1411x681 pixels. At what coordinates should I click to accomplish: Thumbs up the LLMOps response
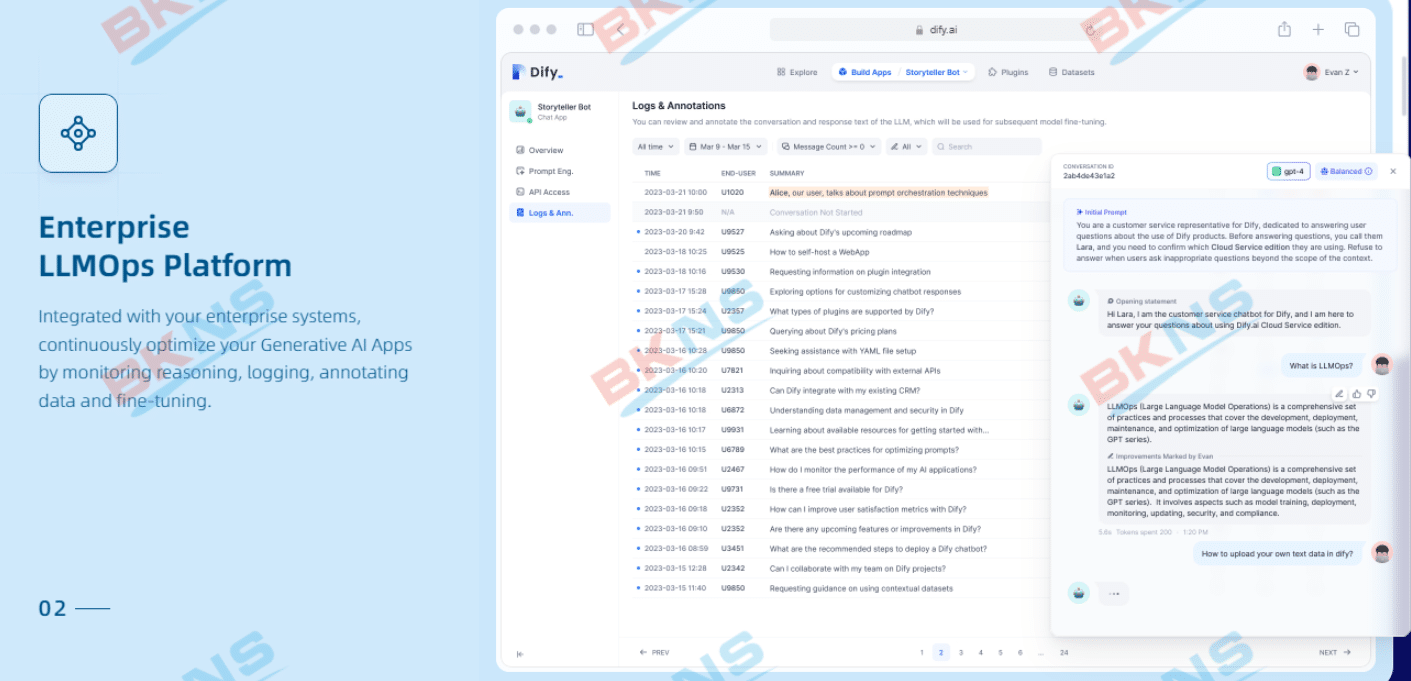[x=1357, y=394]
